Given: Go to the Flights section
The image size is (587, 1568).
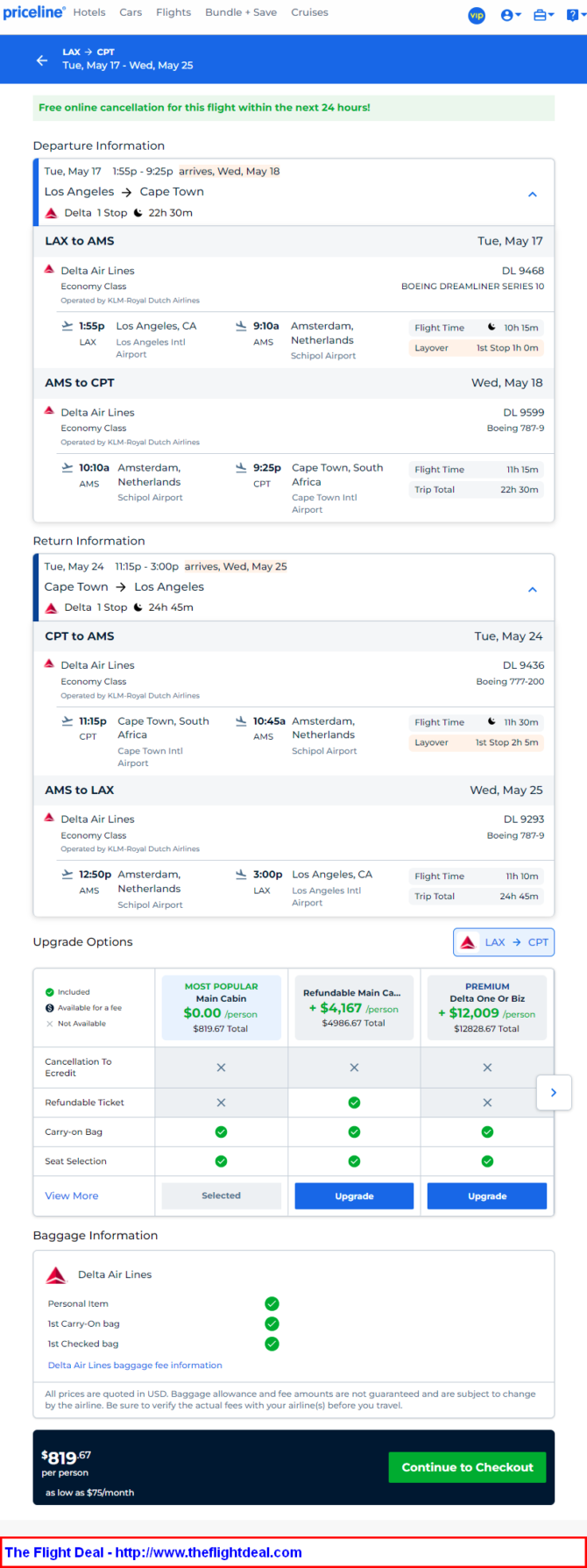Looking at the screenshot, I should click(x=173, y=12).
